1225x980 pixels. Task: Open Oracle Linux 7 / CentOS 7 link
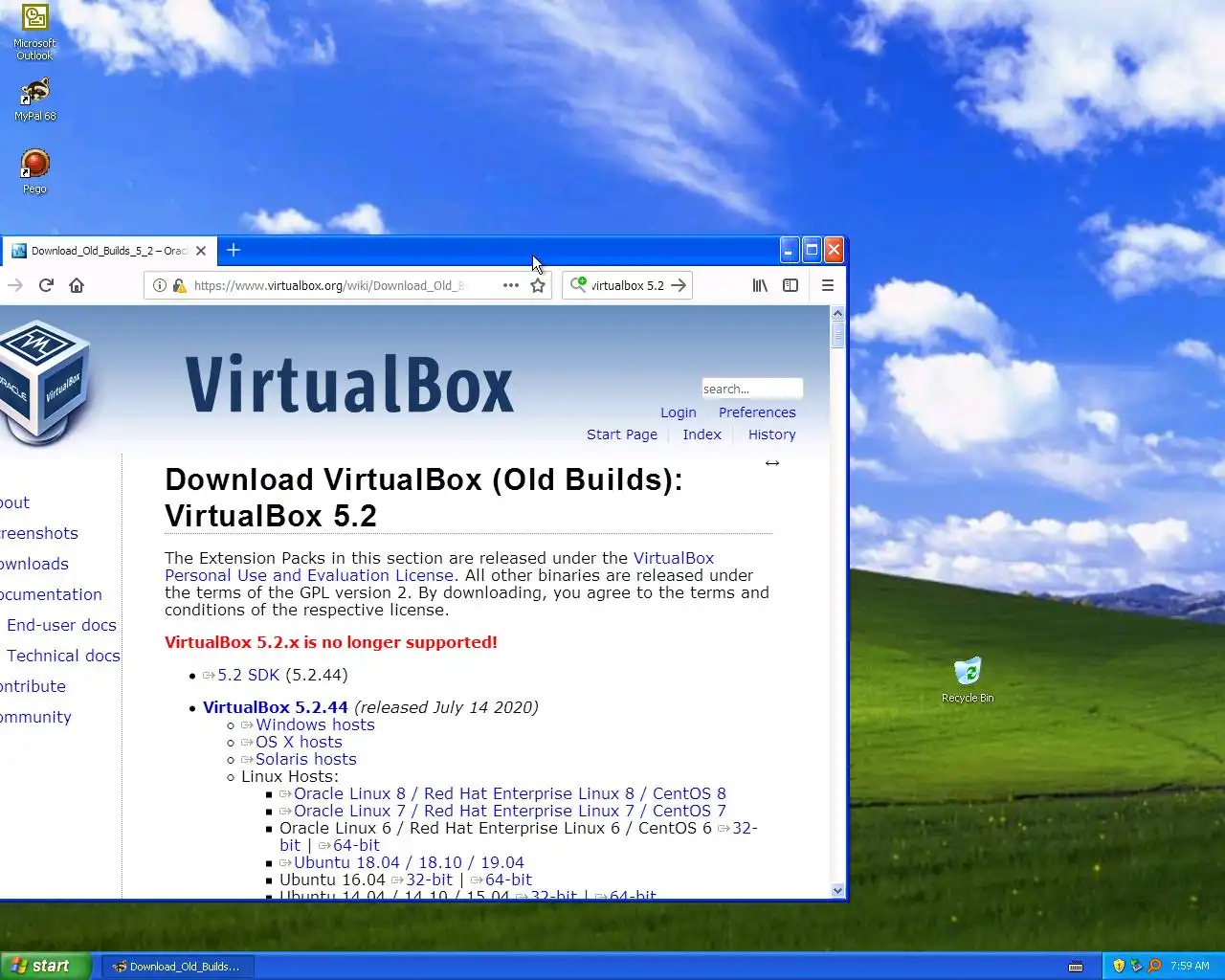click(510, 811)
